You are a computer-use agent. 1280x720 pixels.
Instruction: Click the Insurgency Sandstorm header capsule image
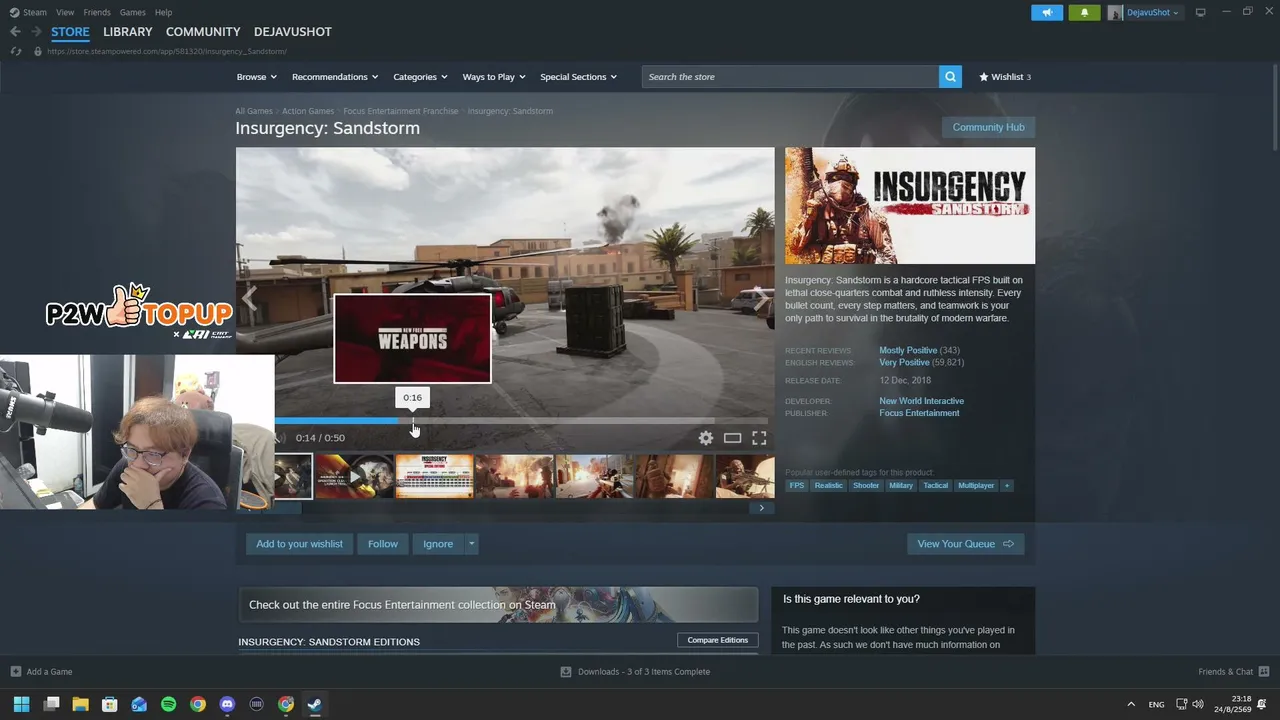click(910, 206)
